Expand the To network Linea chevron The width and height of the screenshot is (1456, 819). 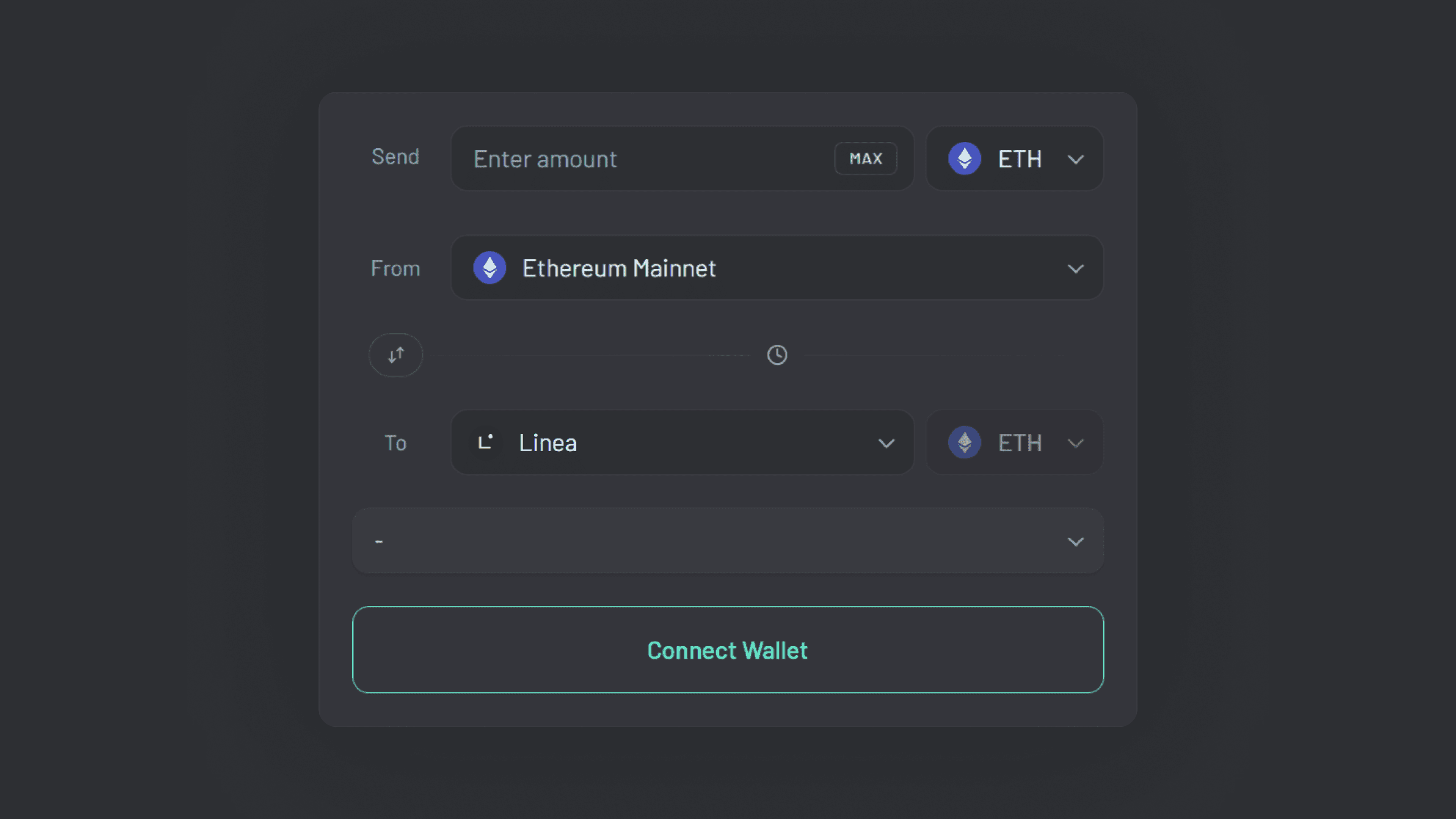coord(886,443)
